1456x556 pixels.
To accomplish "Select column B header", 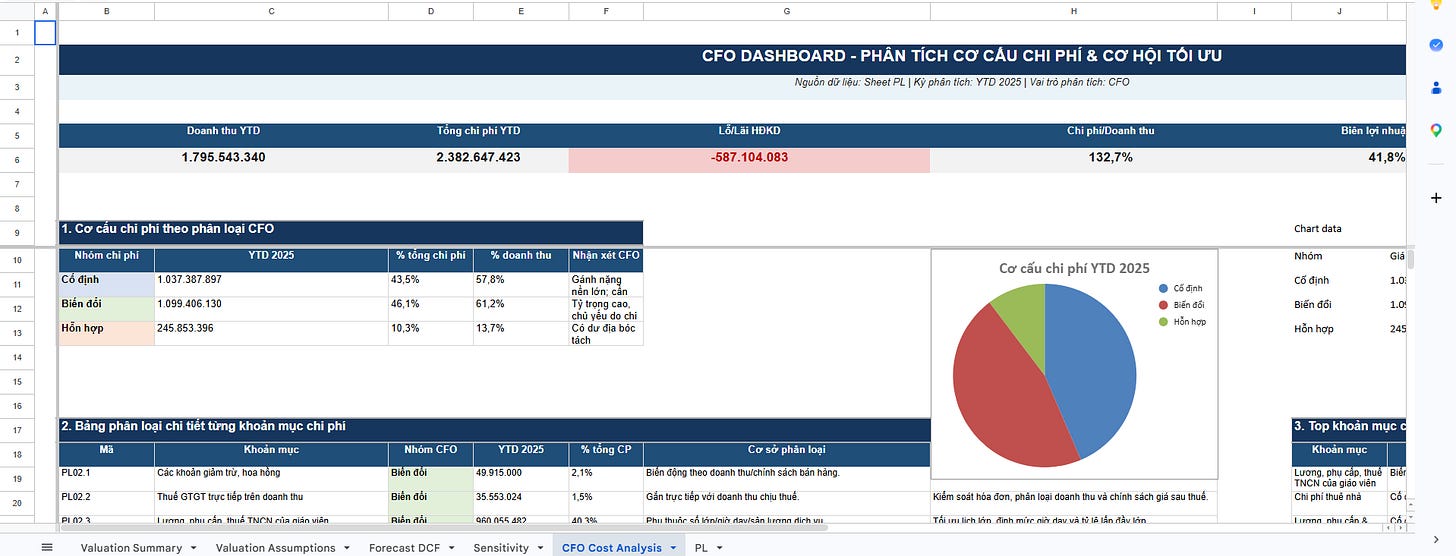I will click(107, 10).
